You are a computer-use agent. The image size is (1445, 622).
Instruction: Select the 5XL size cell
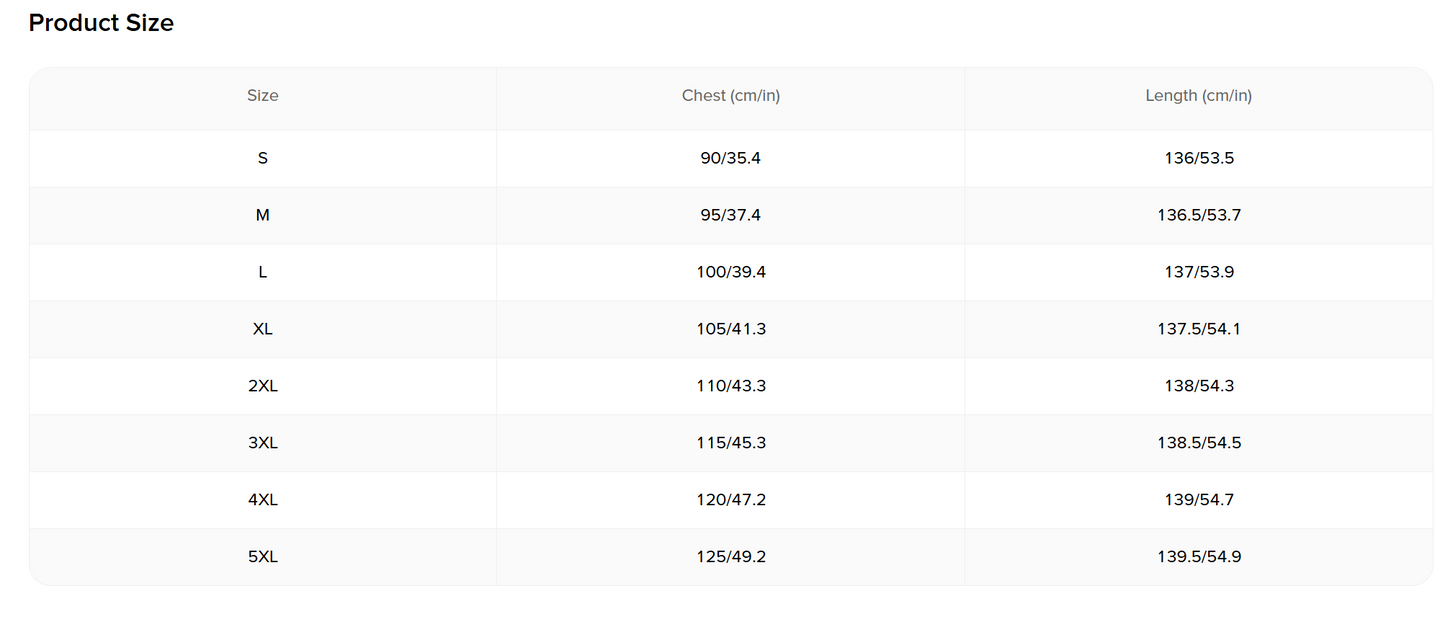pyautogui.click(x=263, y=557)
